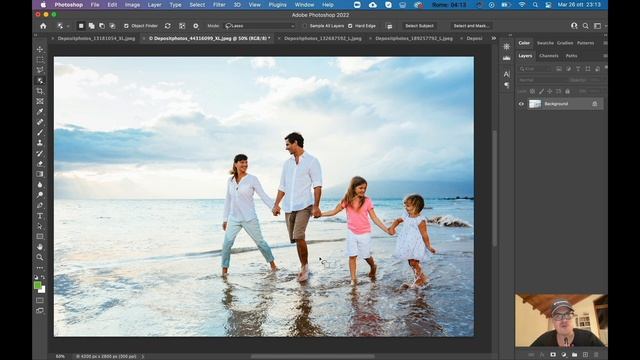
Task: Open the Layers panel flyout menu
Action: click(x=605, y=56)
